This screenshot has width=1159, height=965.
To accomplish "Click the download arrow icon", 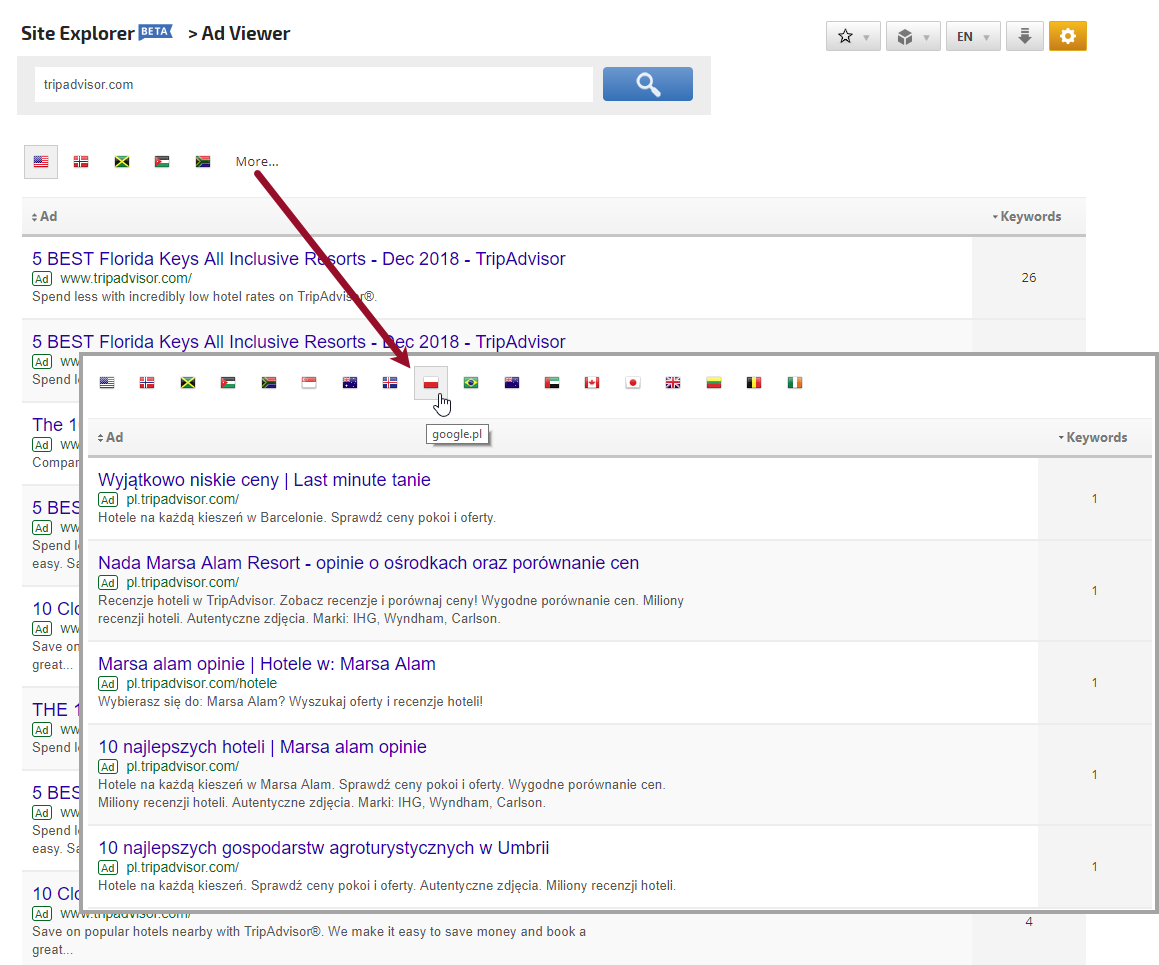I will point(1024,36).
